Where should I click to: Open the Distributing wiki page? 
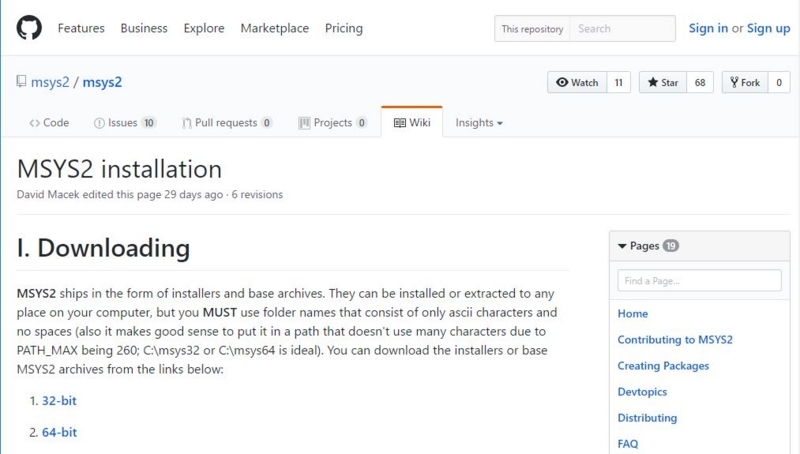(x=647, y=418)
